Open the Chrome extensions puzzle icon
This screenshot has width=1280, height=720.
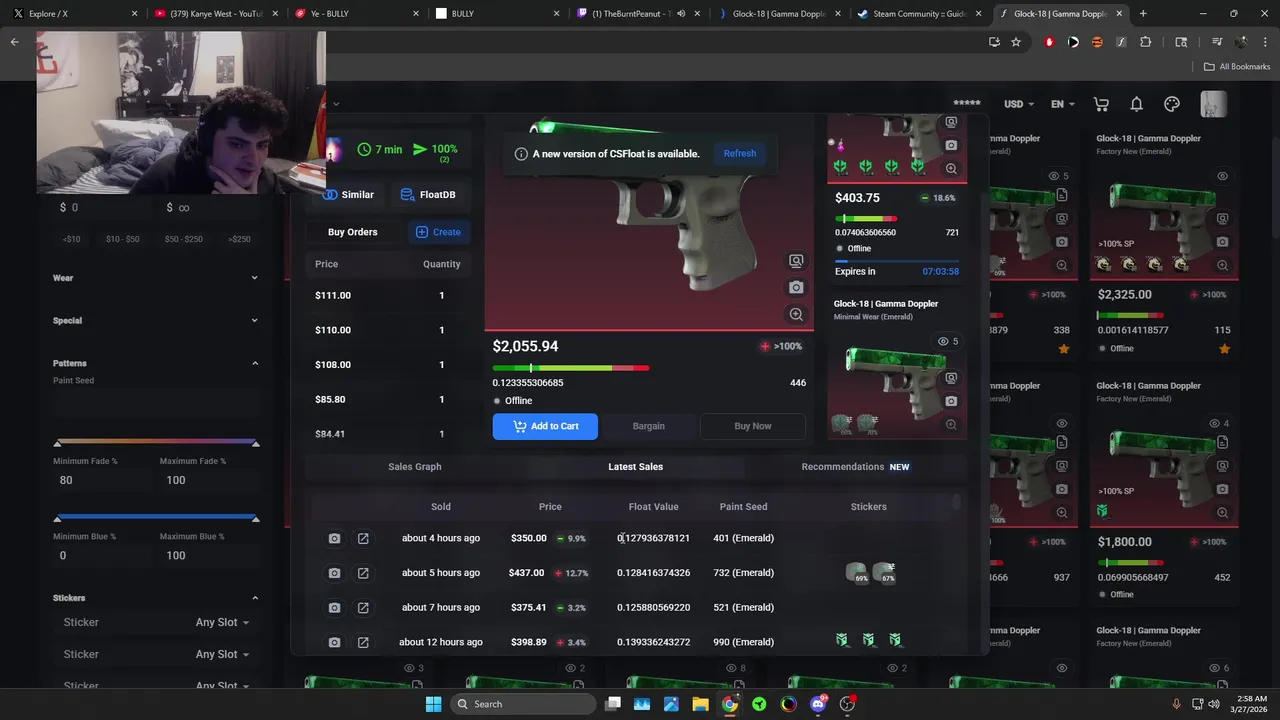tap(1146, 42)
